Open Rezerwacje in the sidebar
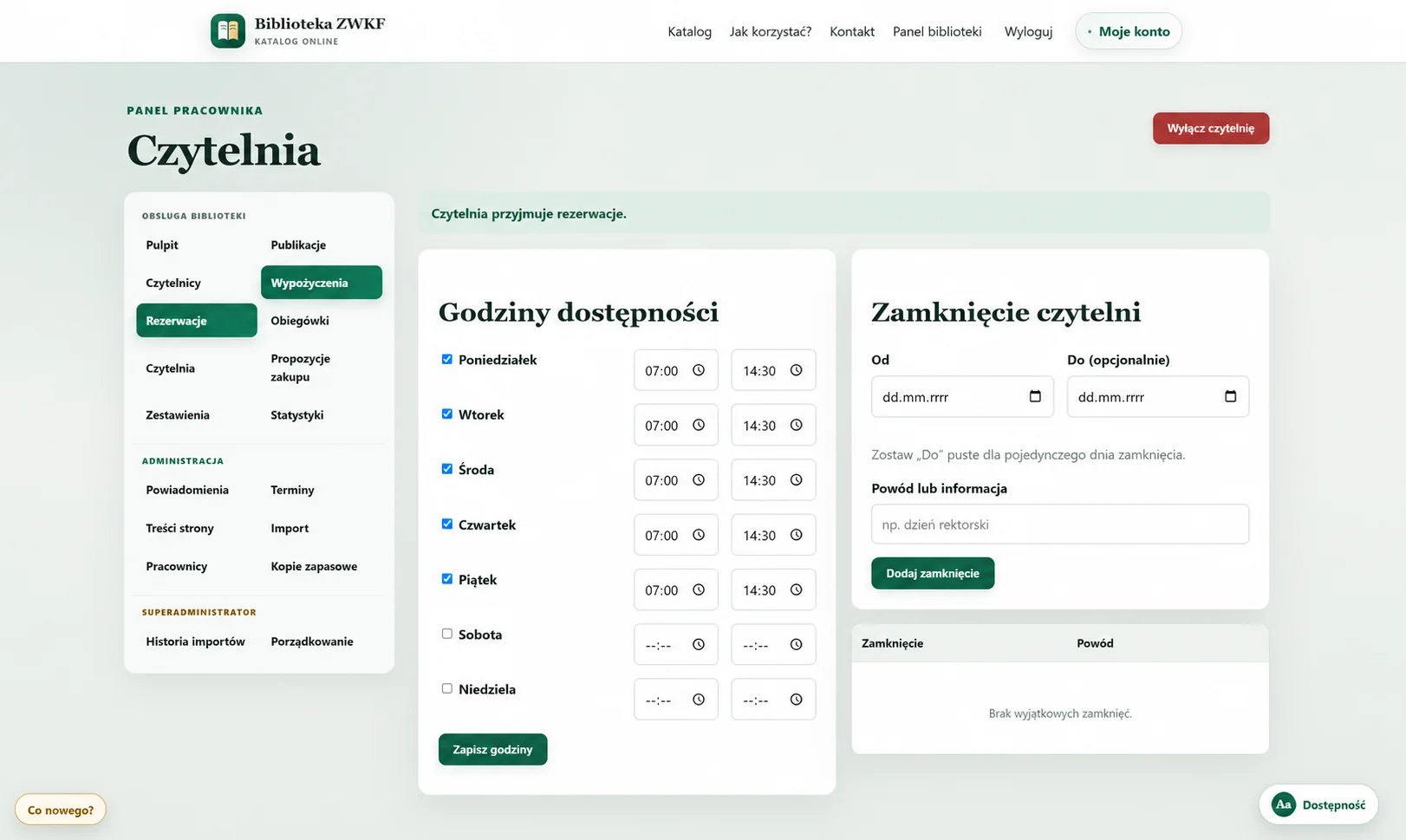This screenshot has width=1406, height=840. click(197, 321)
